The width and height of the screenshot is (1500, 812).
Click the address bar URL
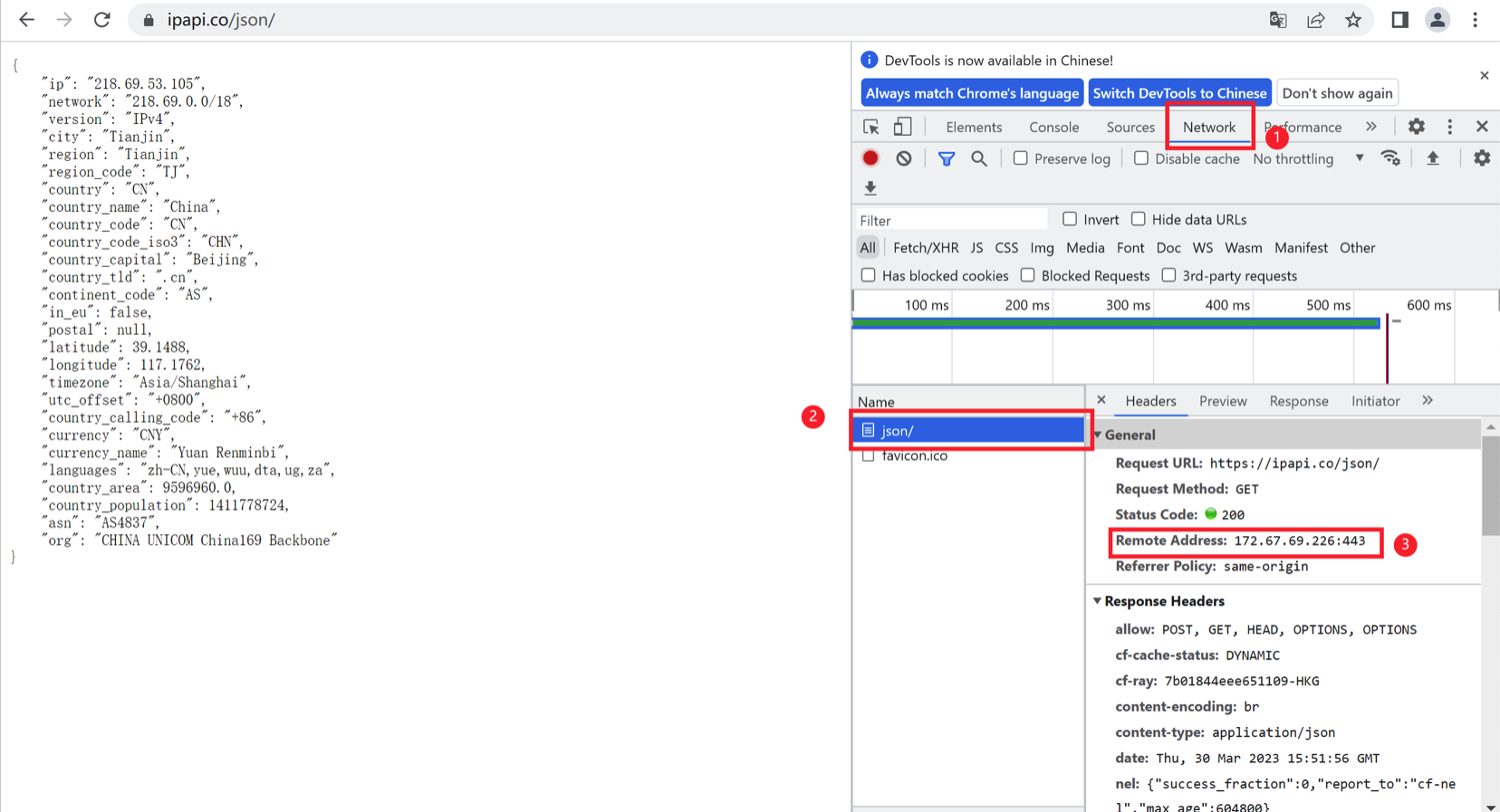pos(221,20)
